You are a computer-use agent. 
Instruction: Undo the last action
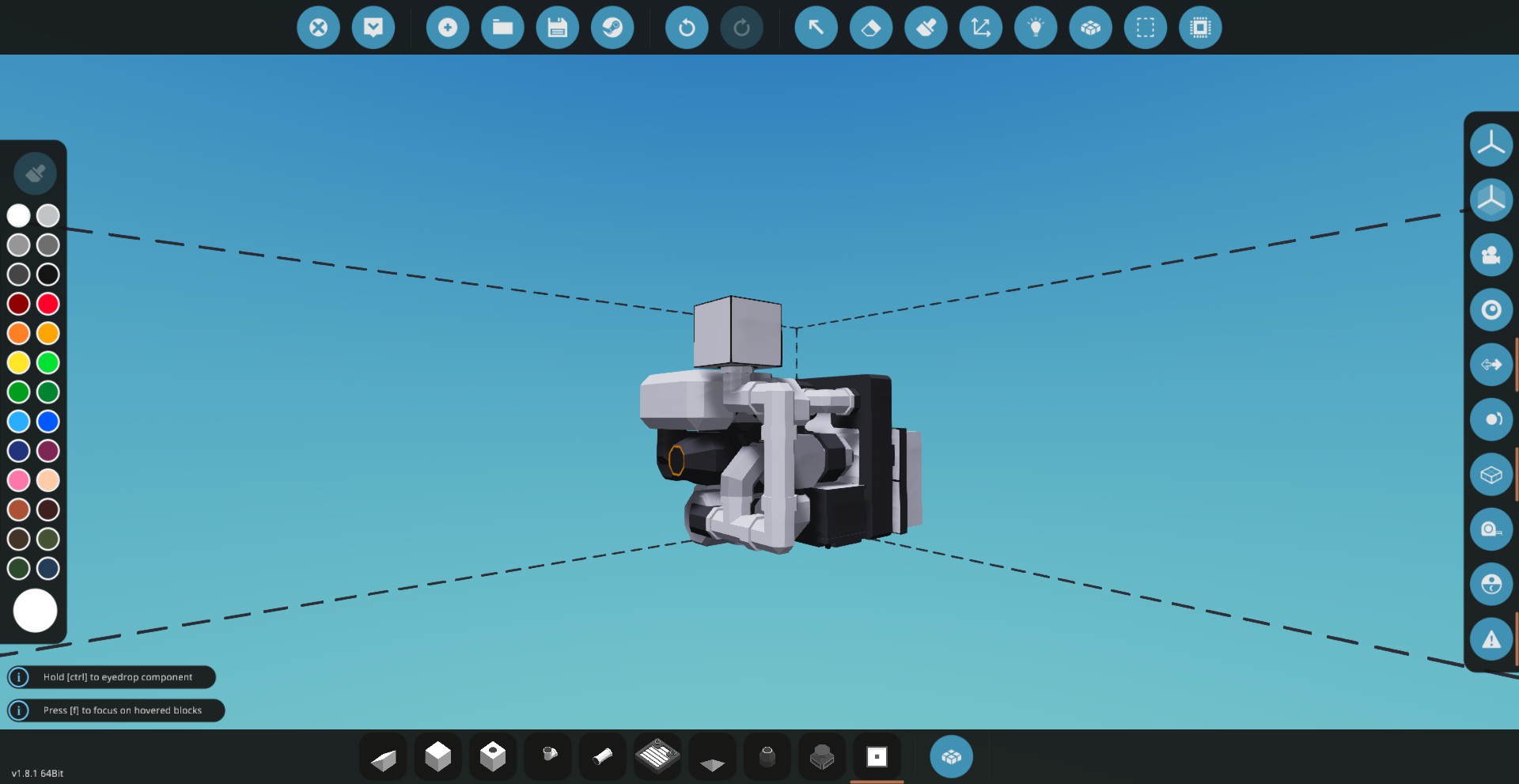tap(687, 28)
